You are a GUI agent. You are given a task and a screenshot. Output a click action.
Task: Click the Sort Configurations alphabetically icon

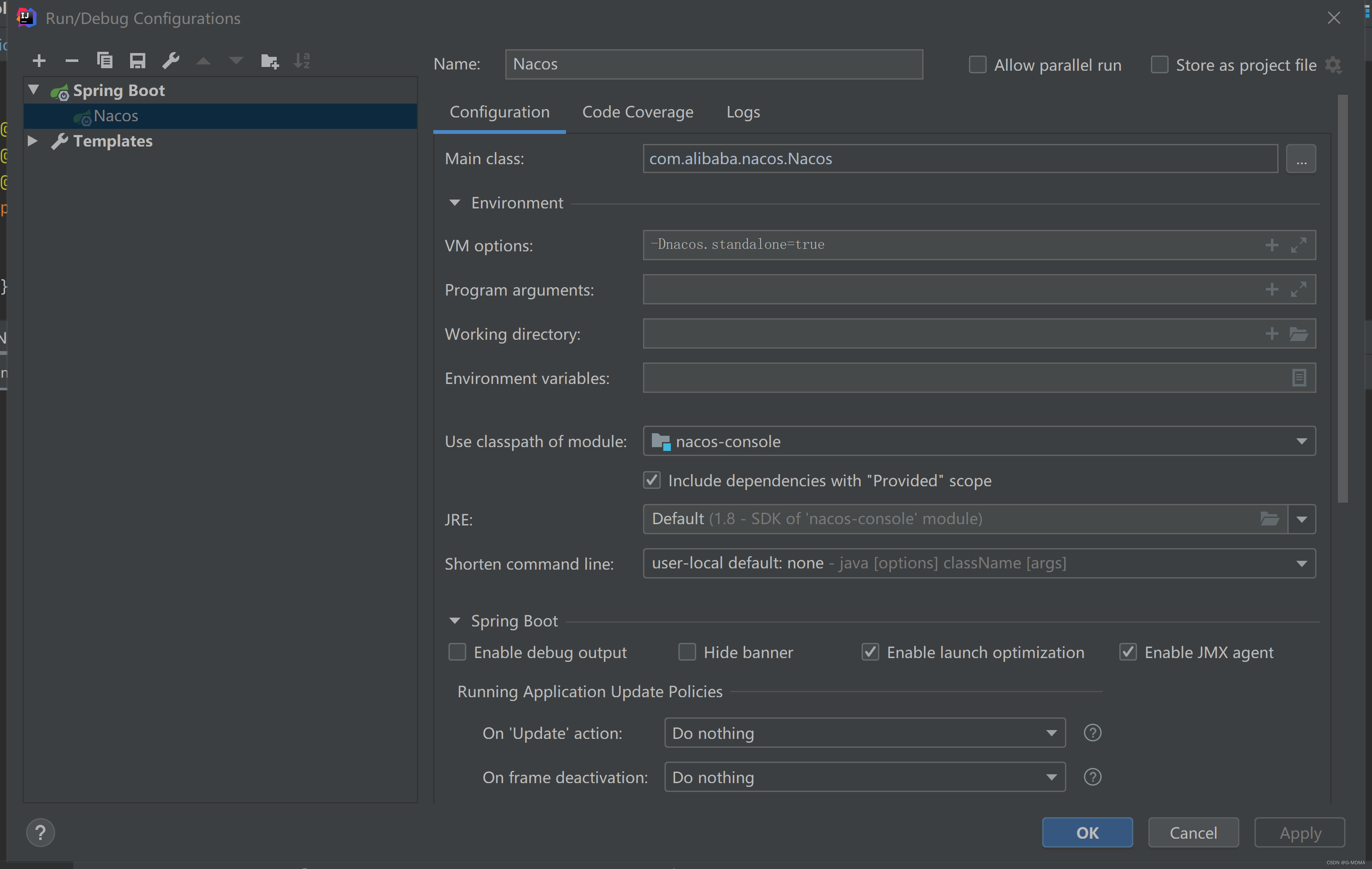302,60
